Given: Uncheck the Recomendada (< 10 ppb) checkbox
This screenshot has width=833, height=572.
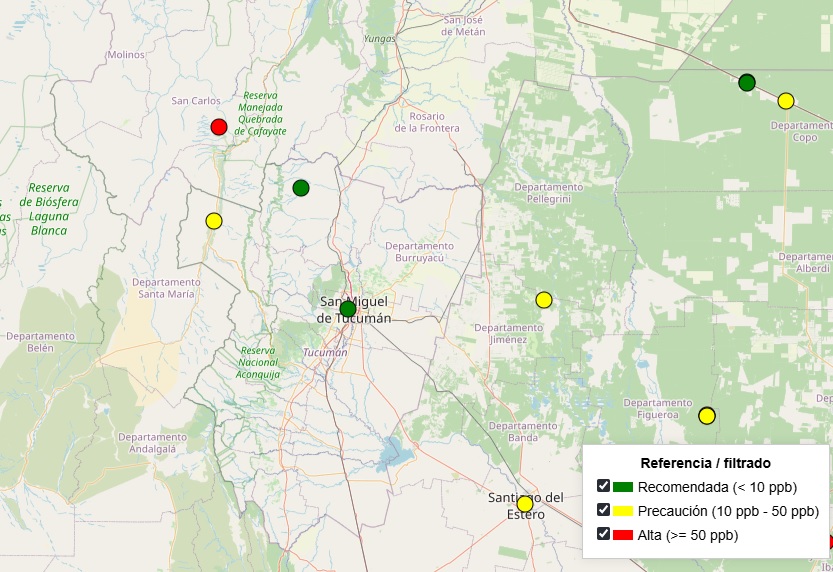Looking at the screenshot, I should (603, 486).
